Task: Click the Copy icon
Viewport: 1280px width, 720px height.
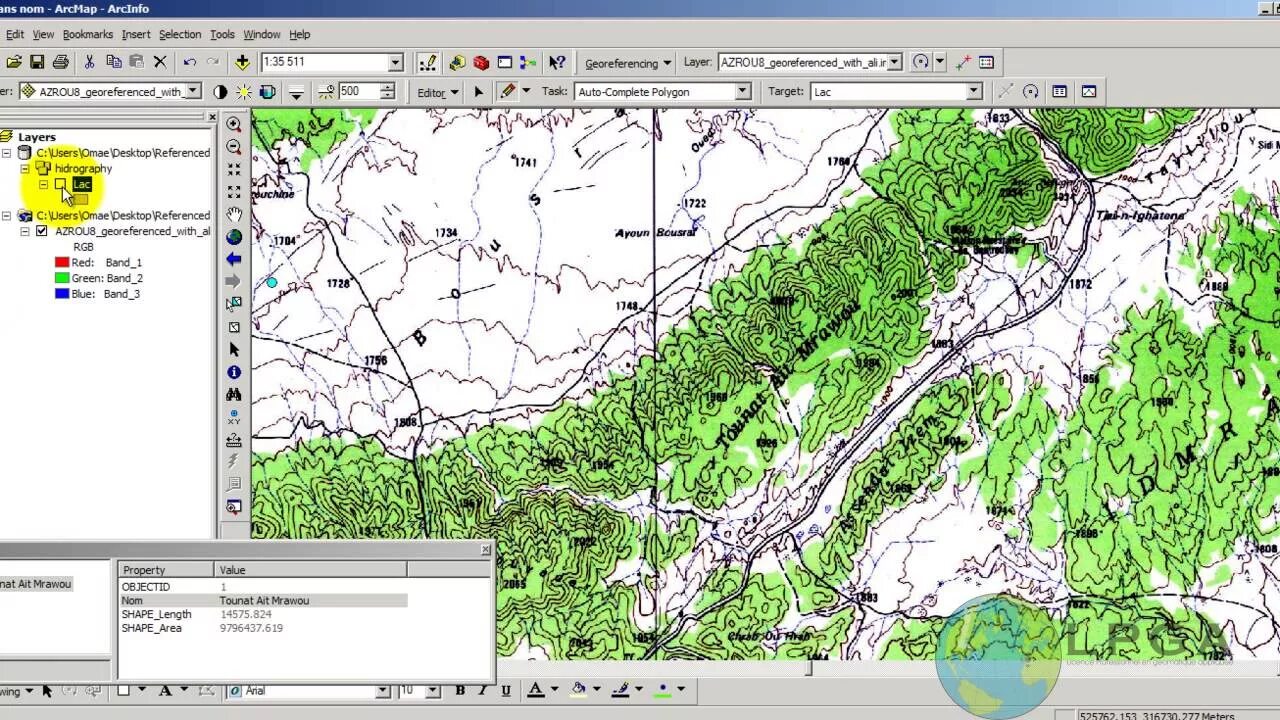Action: pos(113,62)
